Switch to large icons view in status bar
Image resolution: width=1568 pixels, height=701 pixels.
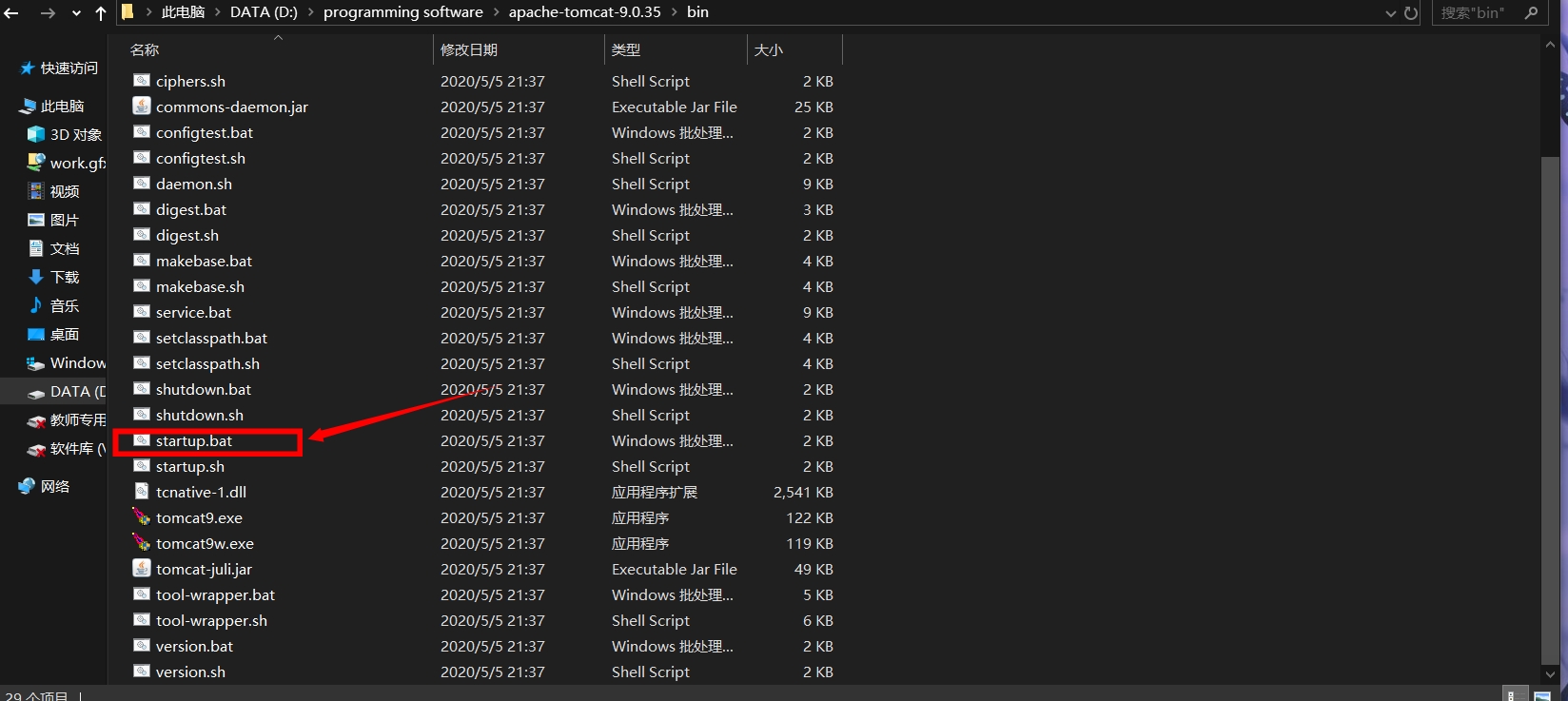pos(1542,695)
